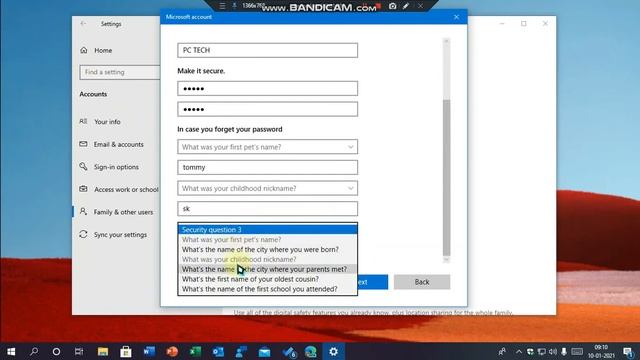Click the 'tommy' answer field
This screenshot has height=360, width=640.
point(267,167)
